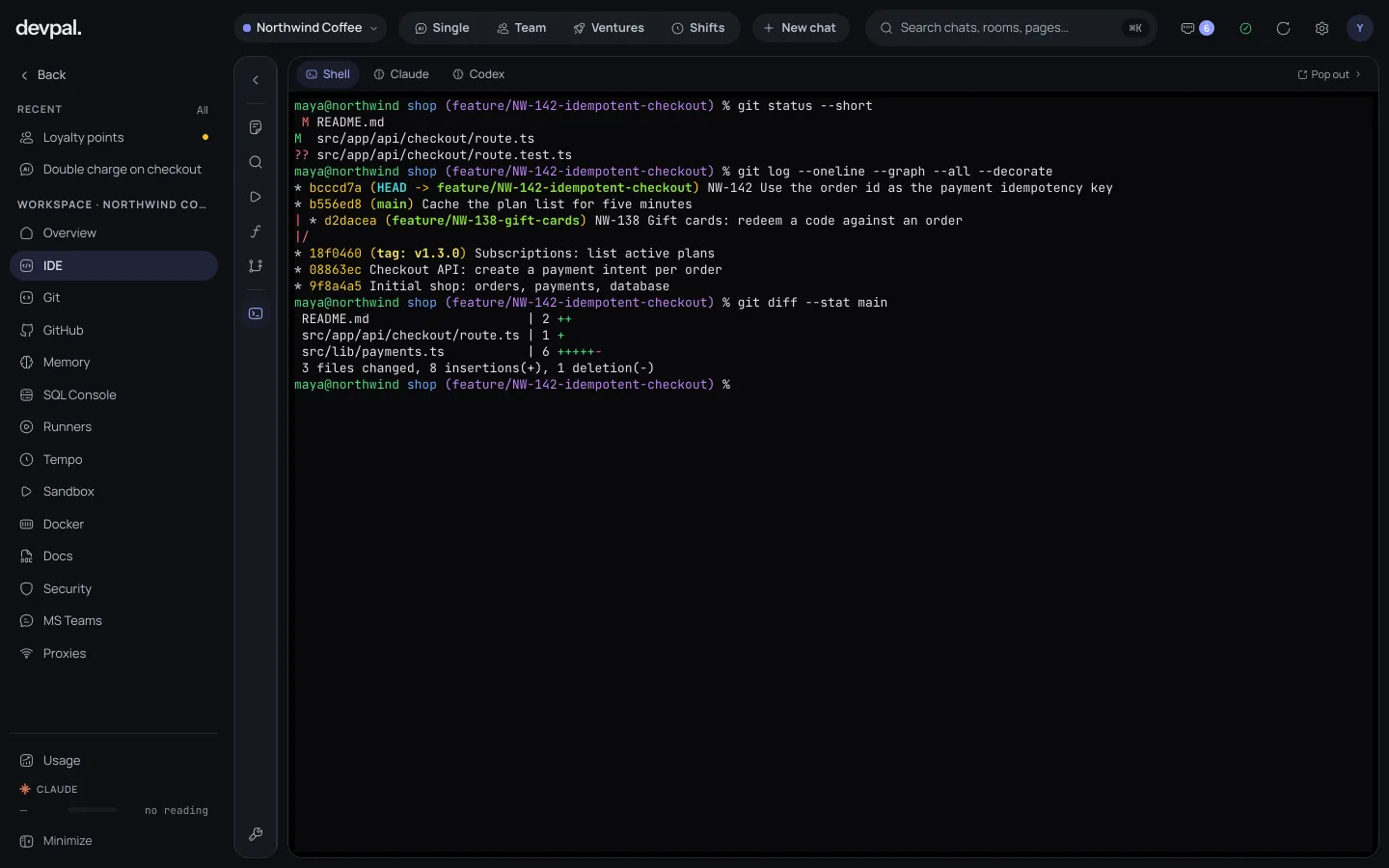Open the SQL Console page

coord(114,394)
